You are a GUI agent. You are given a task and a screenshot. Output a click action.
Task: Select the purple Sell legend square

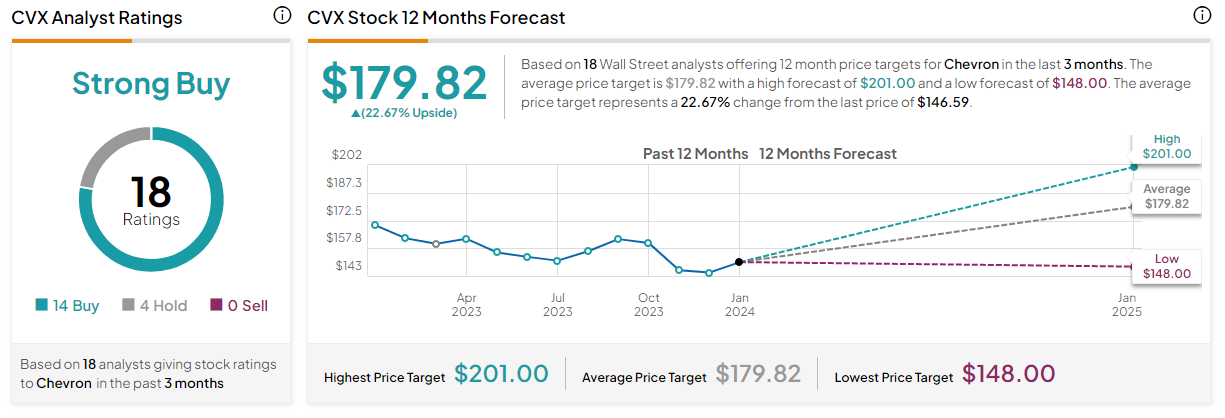point(216,306)
